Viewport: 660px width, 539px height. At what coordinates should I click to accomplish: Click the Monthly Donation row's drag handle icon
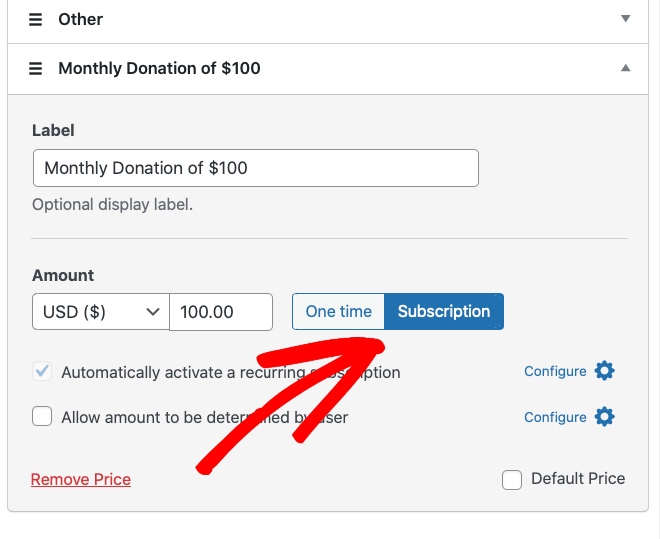click(36, 69)
